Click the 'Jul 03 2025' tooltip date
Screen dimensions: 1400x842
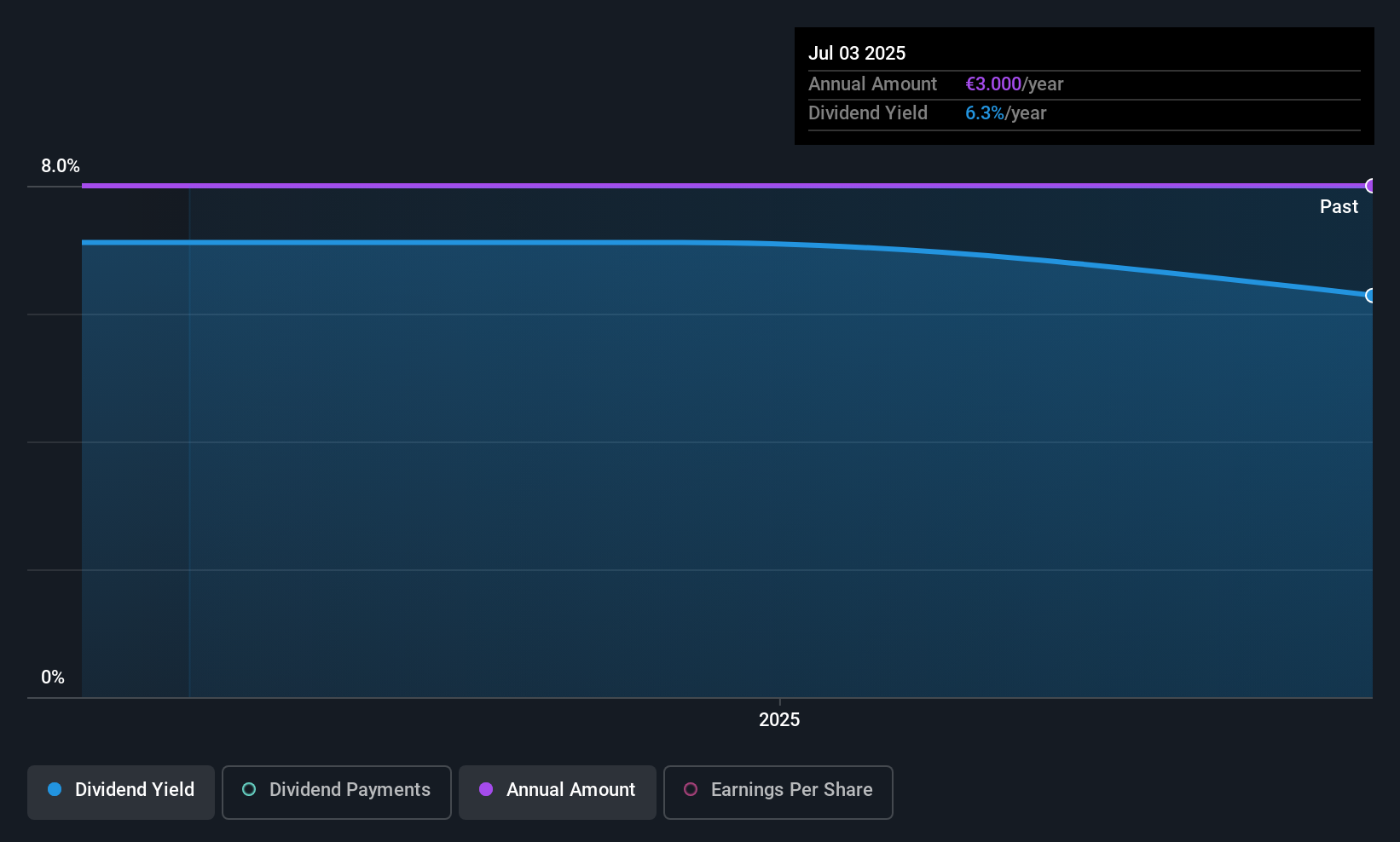pos(857,53)
